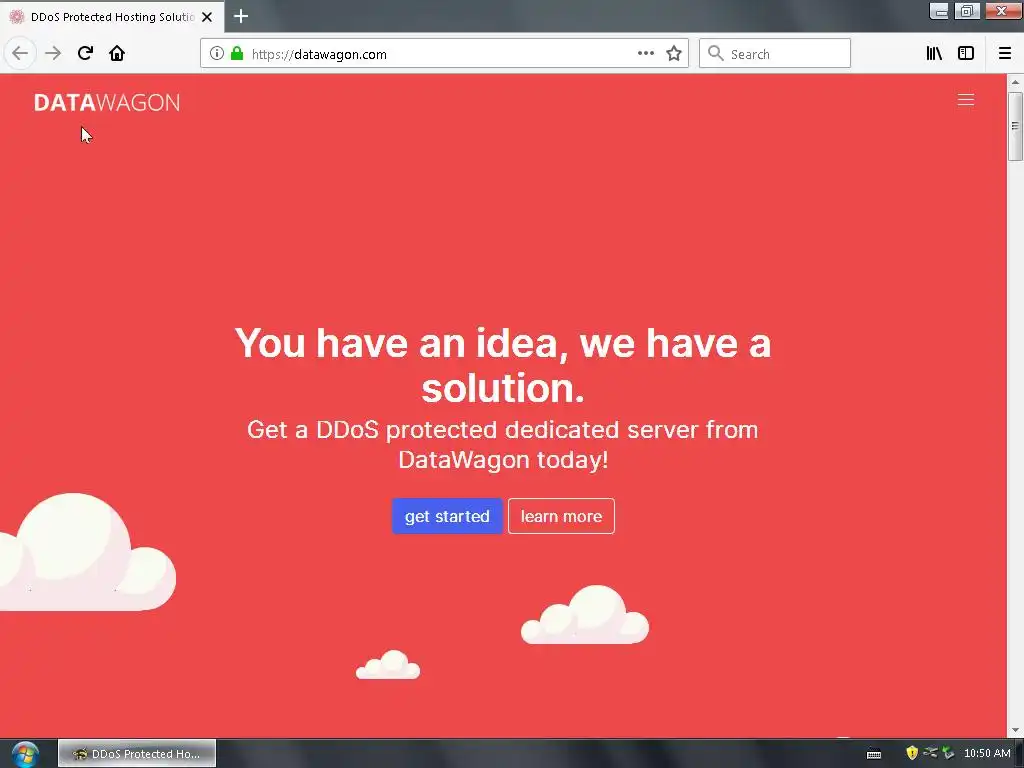Click the DataWagon logo
Screen dimensions: 1024x768
pos(107,103)
